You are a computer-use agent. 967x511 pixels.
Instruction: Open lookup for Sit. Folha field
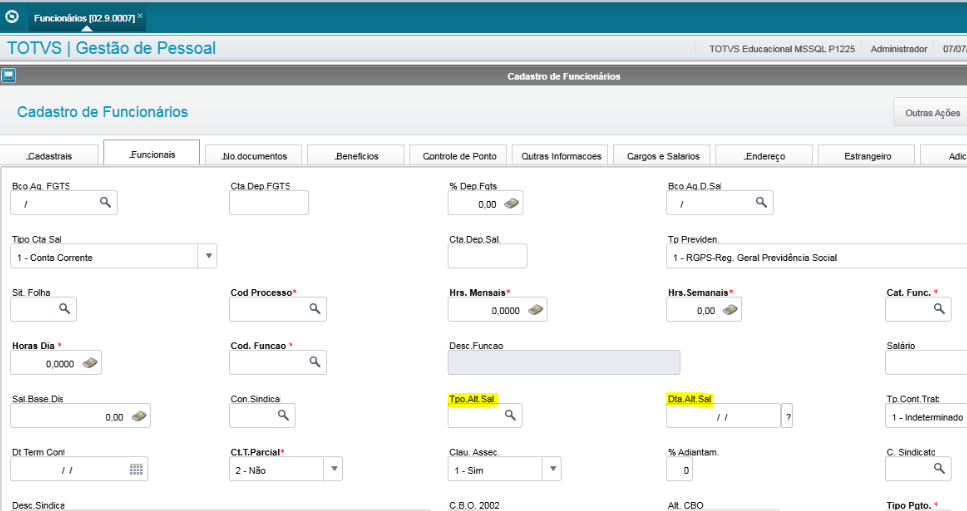coord(65,308)
